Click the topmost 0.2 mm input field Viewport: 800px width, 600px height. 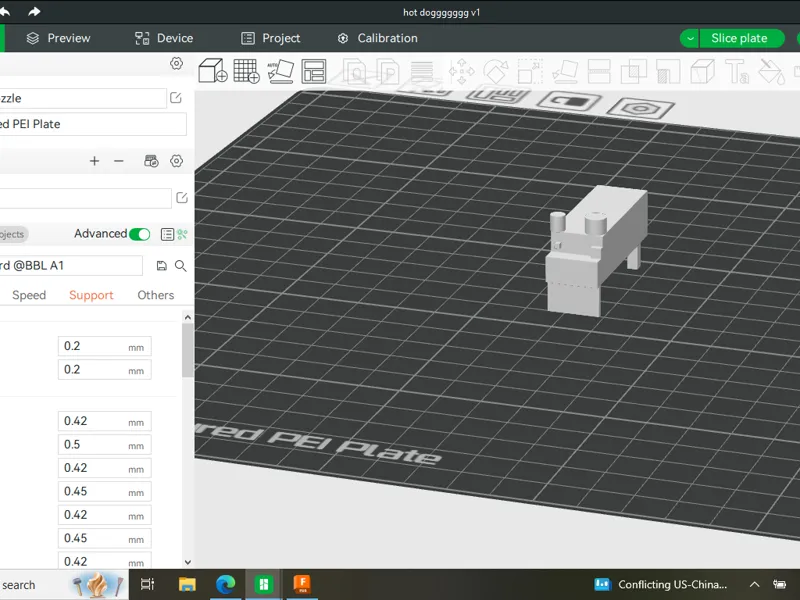105,346
